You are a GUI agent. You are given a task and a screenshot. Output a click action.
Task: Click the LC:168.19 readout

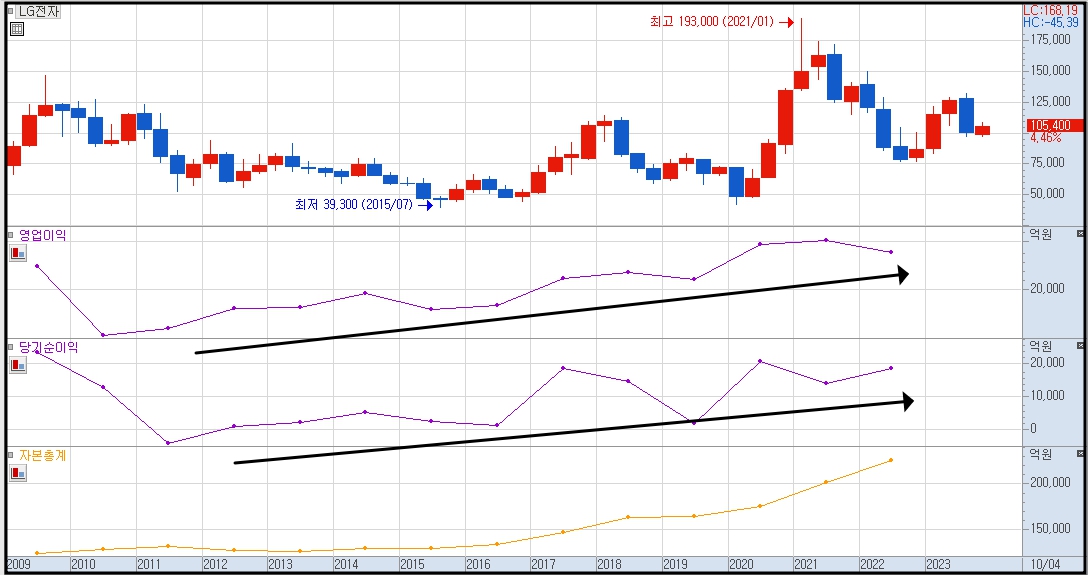[x=1052, y=10]
